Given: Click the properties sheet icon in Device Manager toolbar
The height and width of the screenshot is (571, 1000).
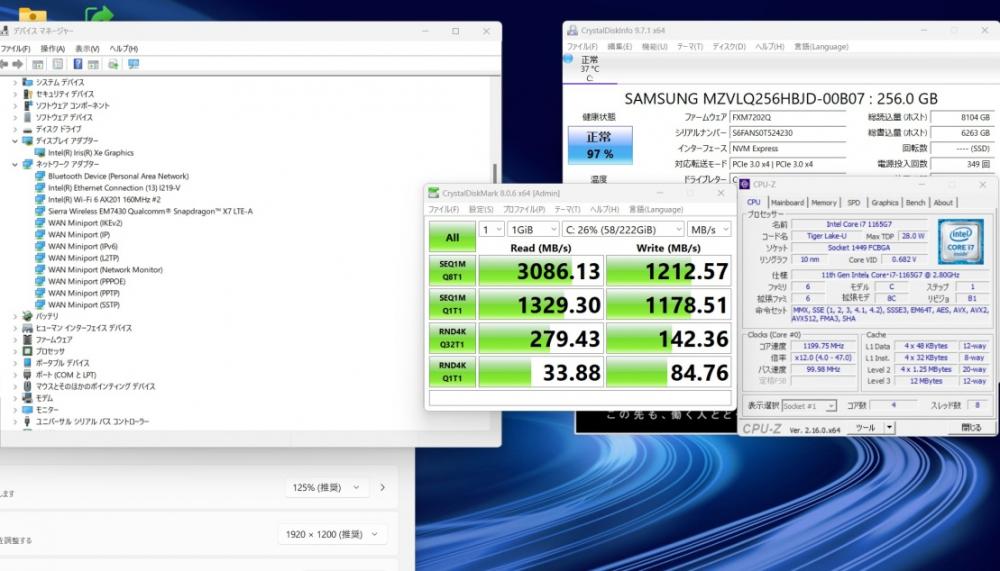Looking at the screenshot, I should point(58,64).
